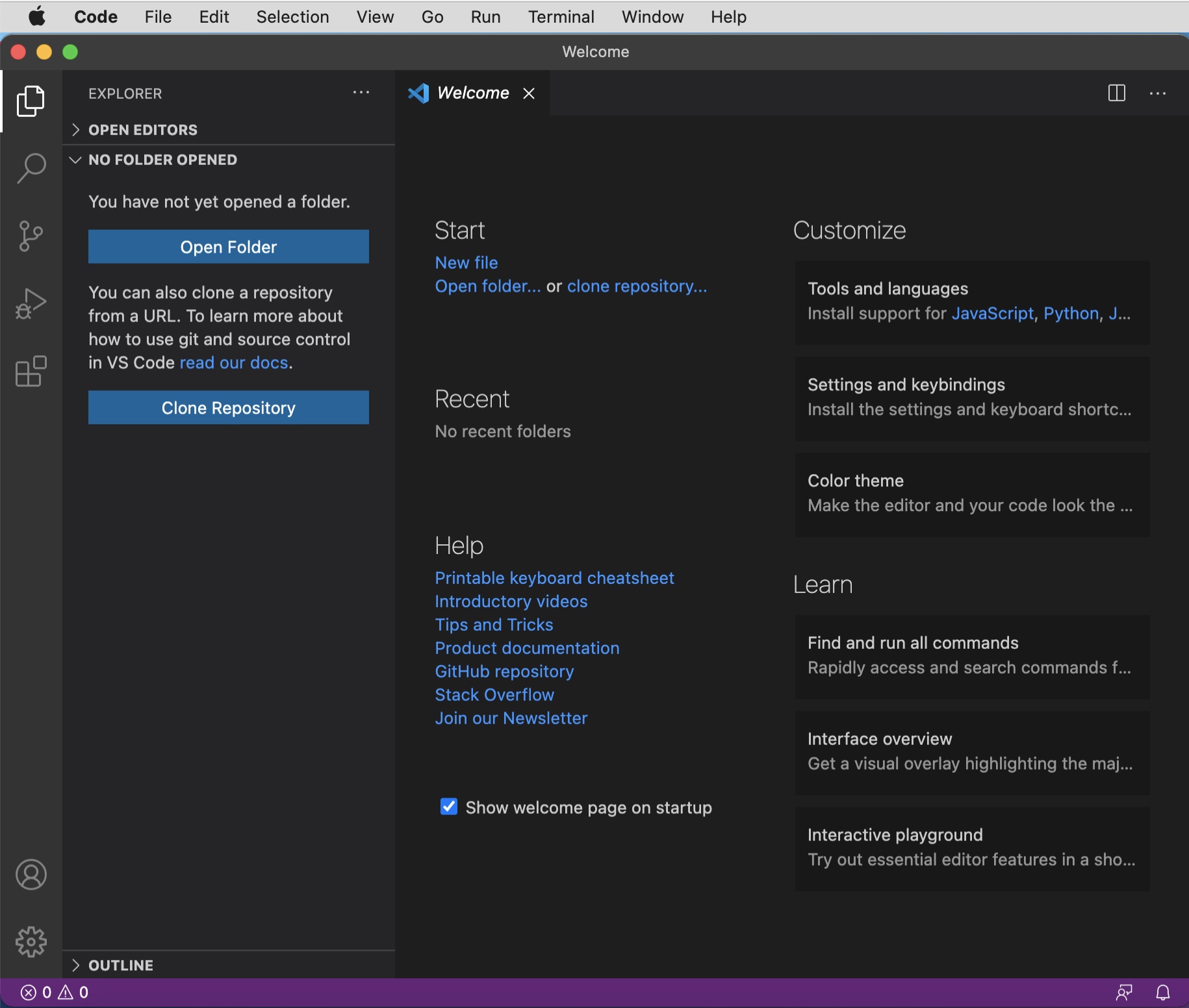Open the Selection menu
Image resolution: width=1189 pixels, height=1008 pixels.
pos(292,17)
